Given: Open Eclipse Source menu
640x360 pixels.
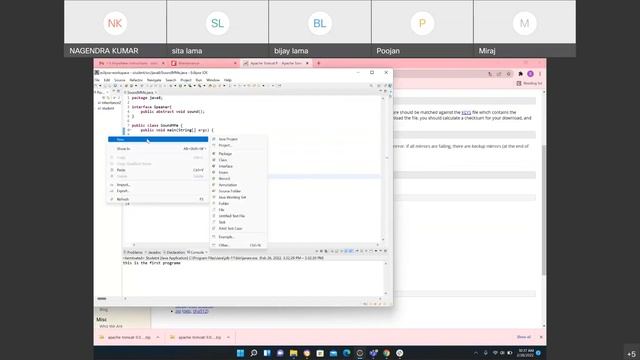Looking at the screenshot, I should tap(120, 80).
